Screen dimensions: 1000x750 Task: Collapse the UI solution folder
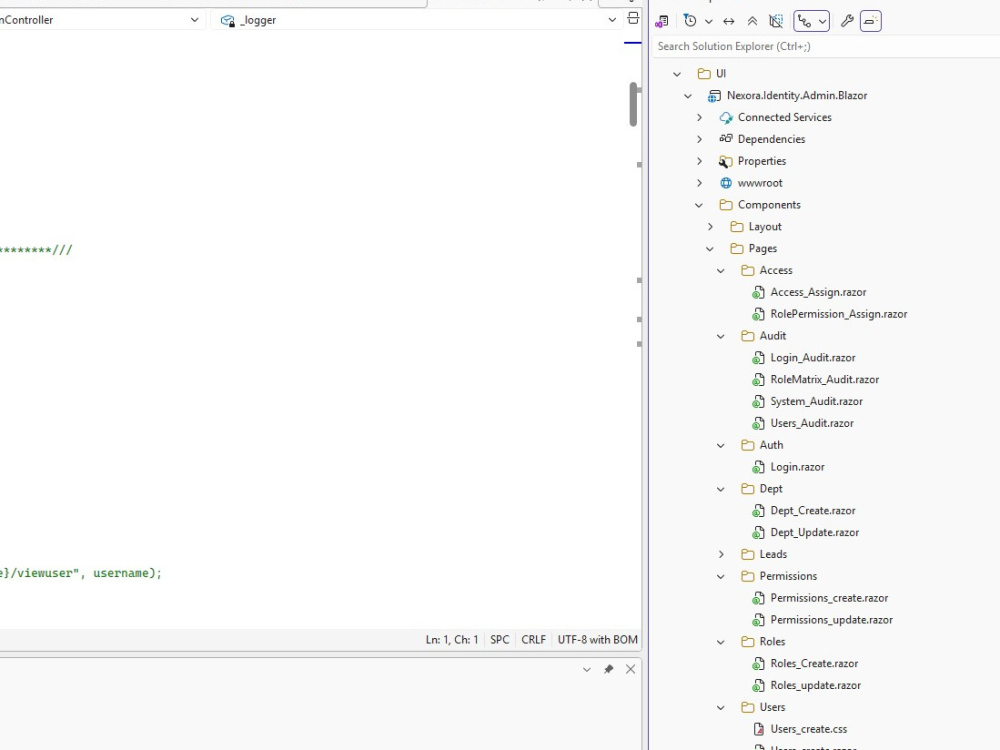point(677,74)
